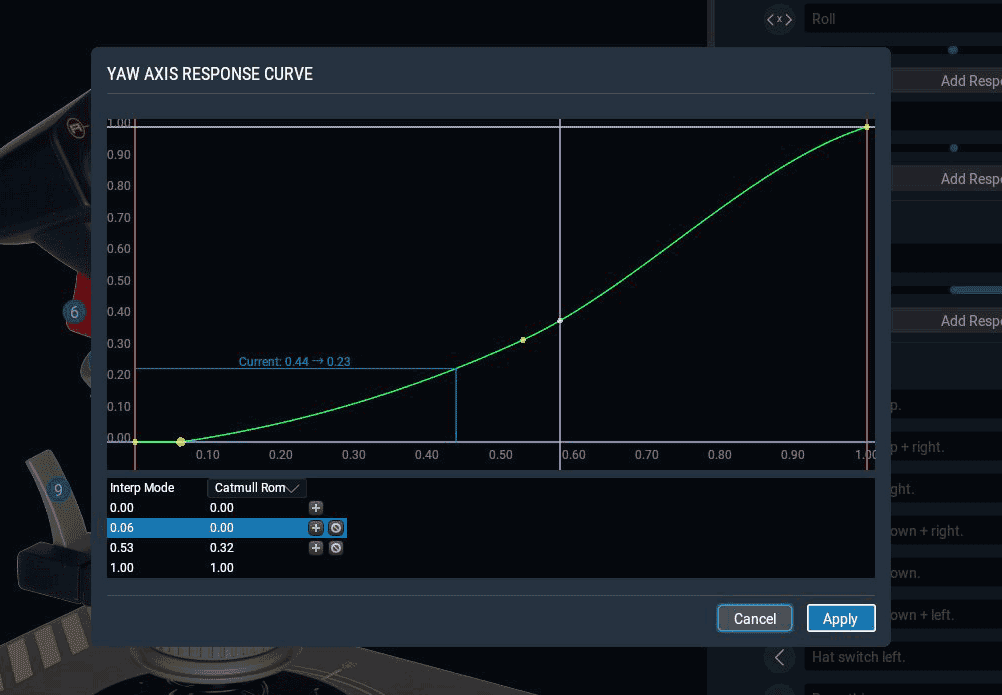Delete the 0.06 curve point with its remove icon
This screenshot has height=695, width=1002.
(x=336, y=527)
